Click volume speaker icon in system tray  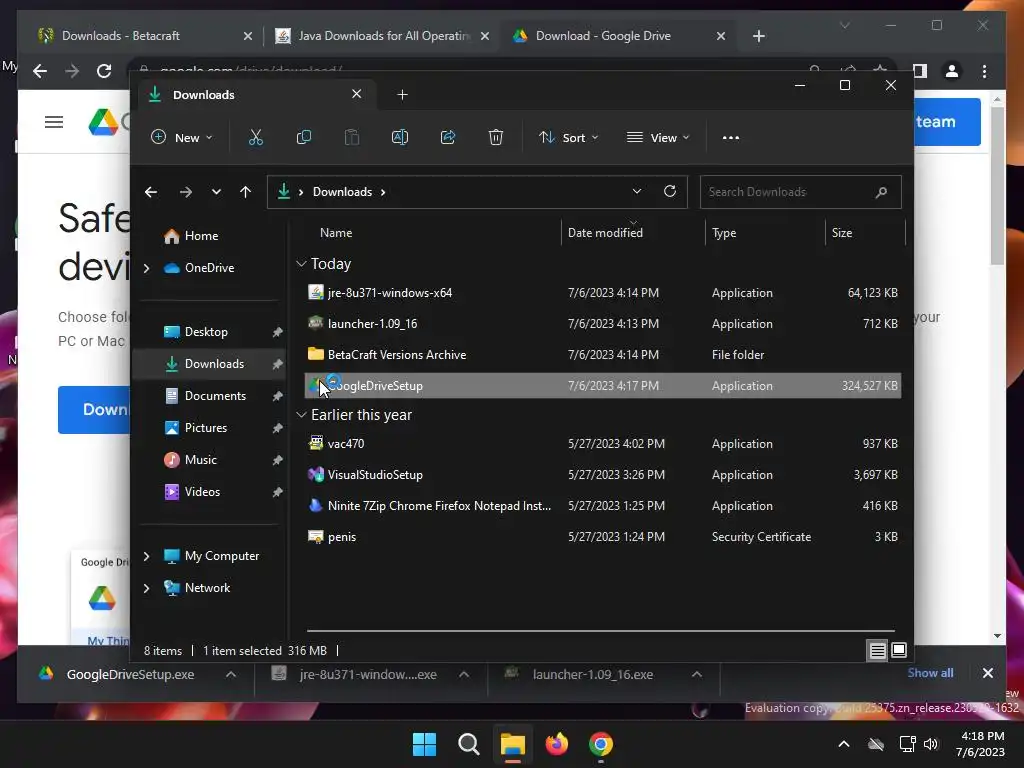[x=931, y=744]
